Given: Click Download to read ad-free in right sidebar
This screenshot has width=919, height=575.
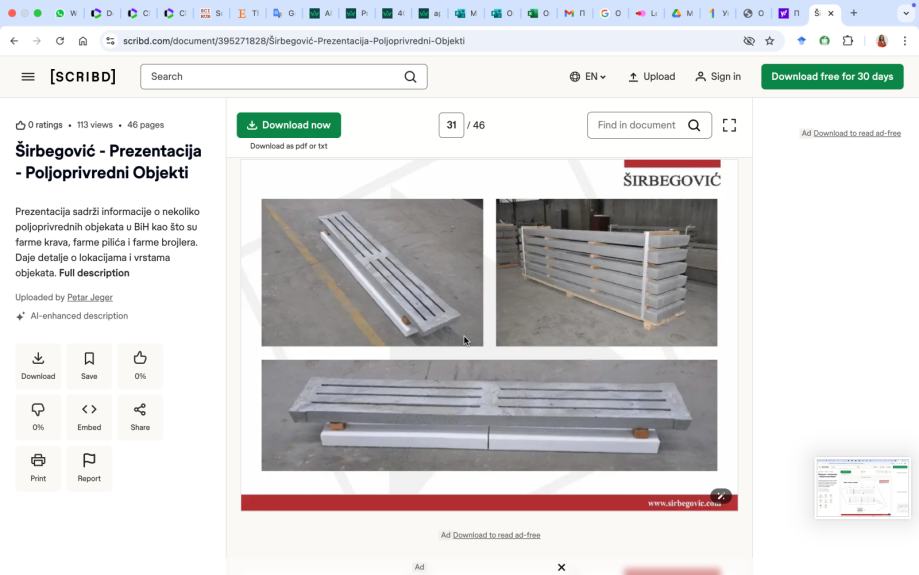Looking at the screenshot, I should [x=857, y=133].
